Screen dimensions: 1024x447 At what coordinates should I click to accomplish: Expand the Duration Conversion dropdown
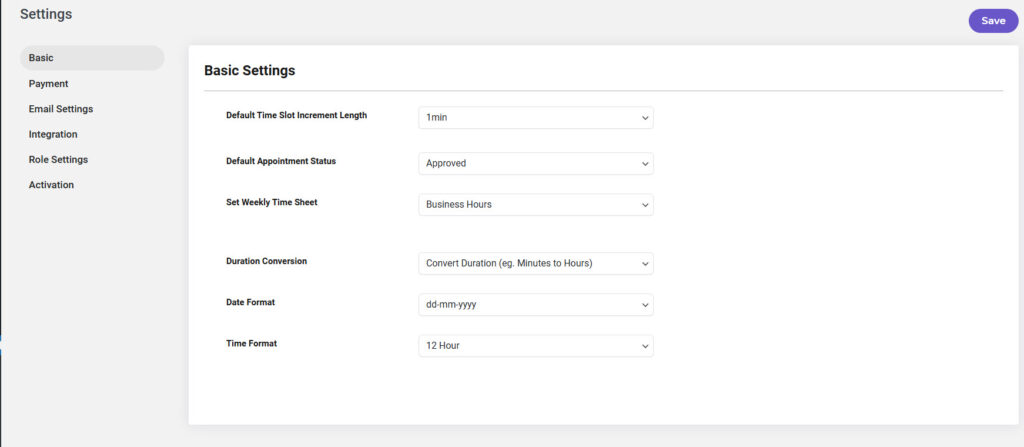click(x=536, y=263)
